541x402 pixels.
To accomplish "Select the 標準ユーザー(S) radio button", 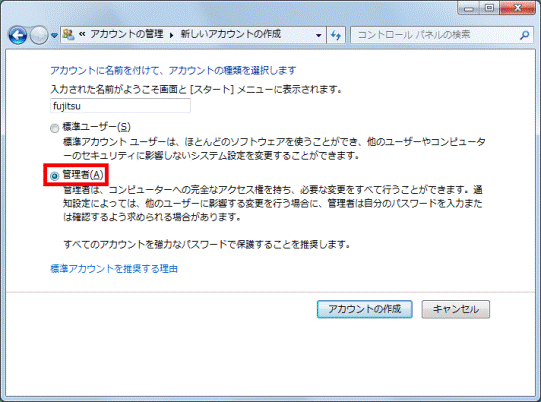I will [54, 128].
